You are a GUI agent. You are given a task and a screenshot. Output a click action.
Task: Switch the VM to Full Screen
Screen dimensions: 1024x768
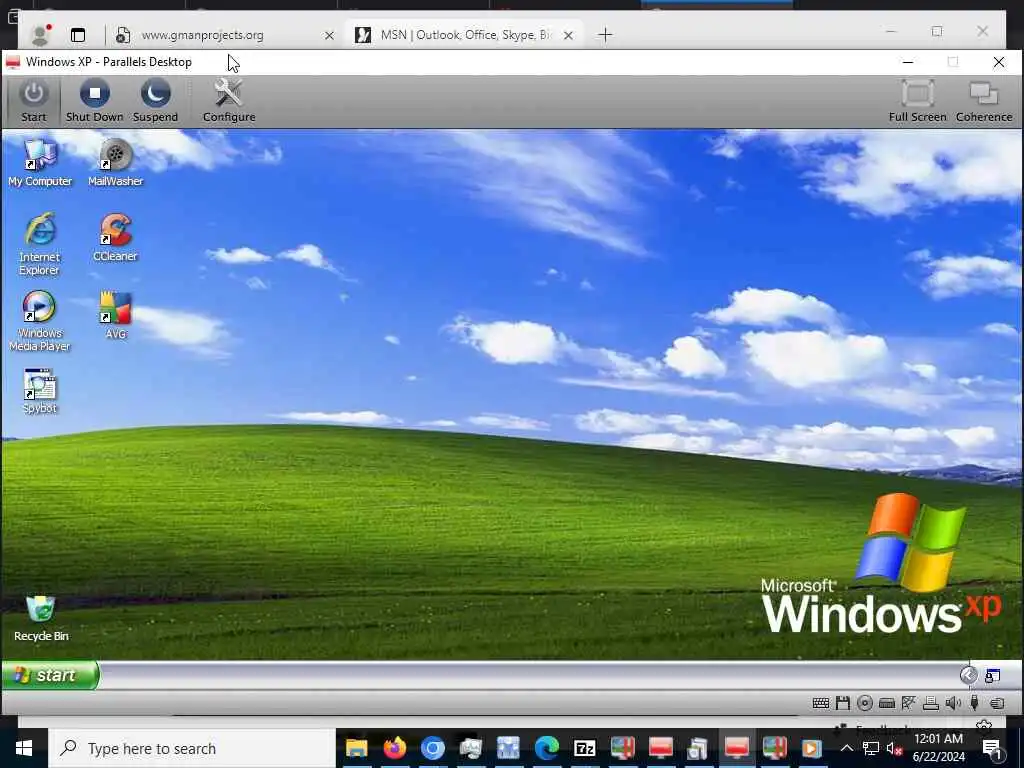[x=917, y=101]
